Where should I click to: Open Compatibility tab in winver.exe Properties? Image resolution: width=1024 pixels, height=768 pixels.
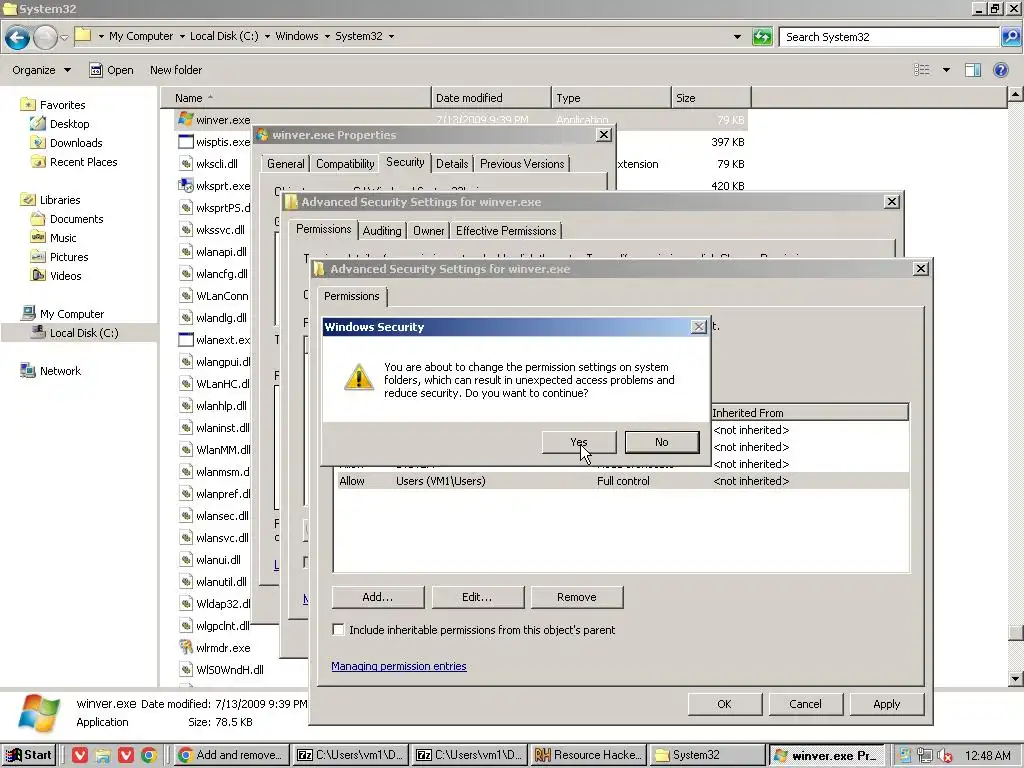point(345,164)
